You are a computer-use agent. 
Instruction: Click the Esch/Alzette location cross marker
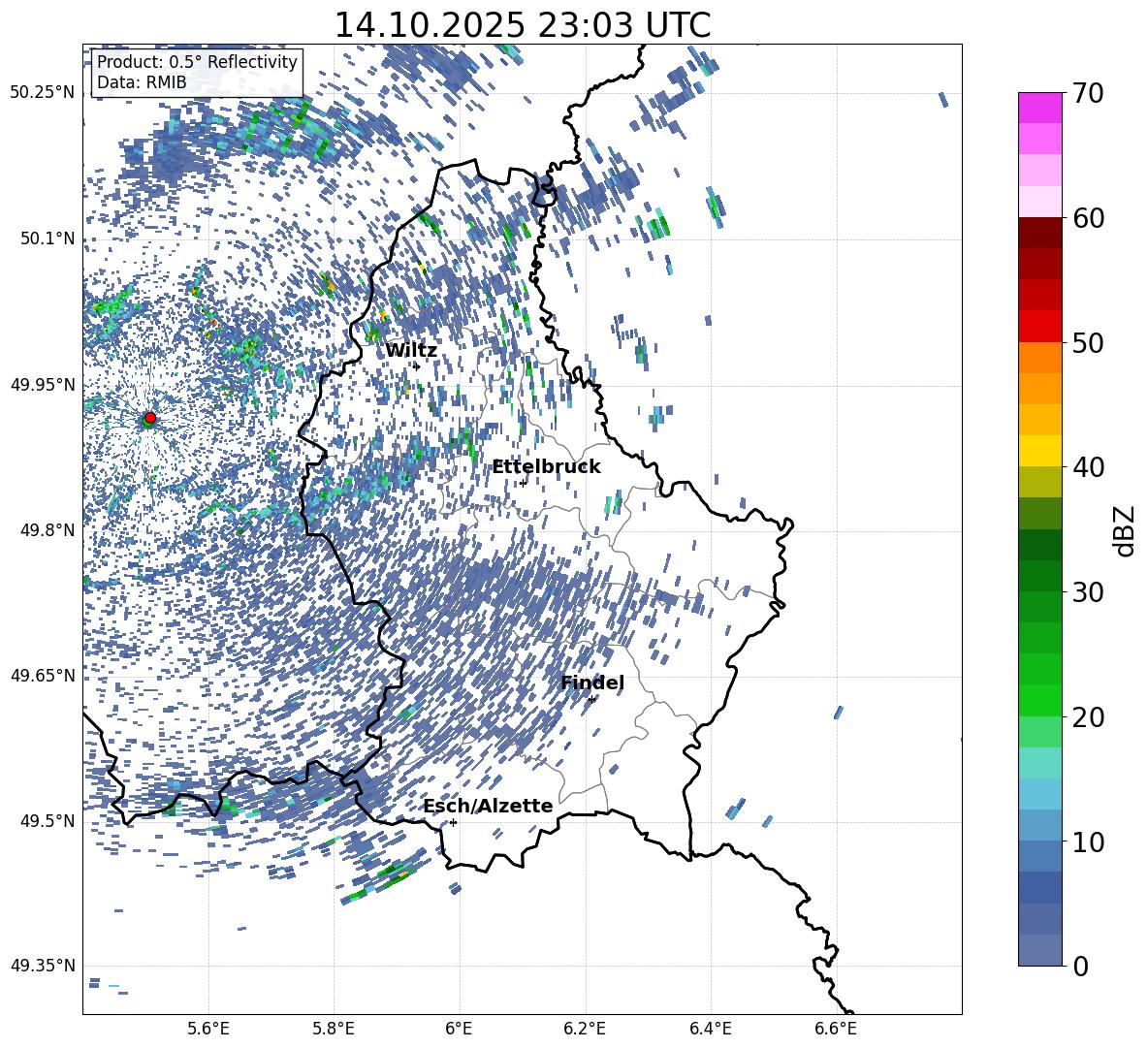pyautogui.click(x=453, y=822)
